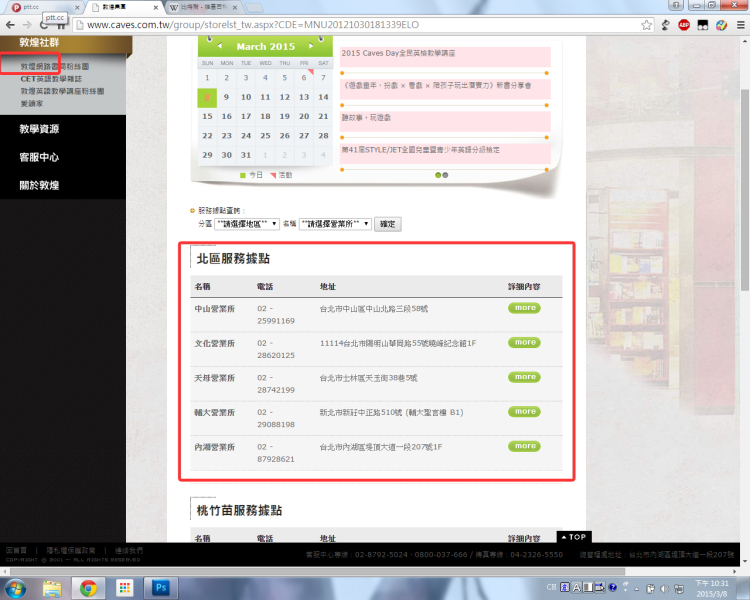Expand the 關於敦煌 sidebar menu
Screen dimensions: 750x600
click(x=39, y=185)
